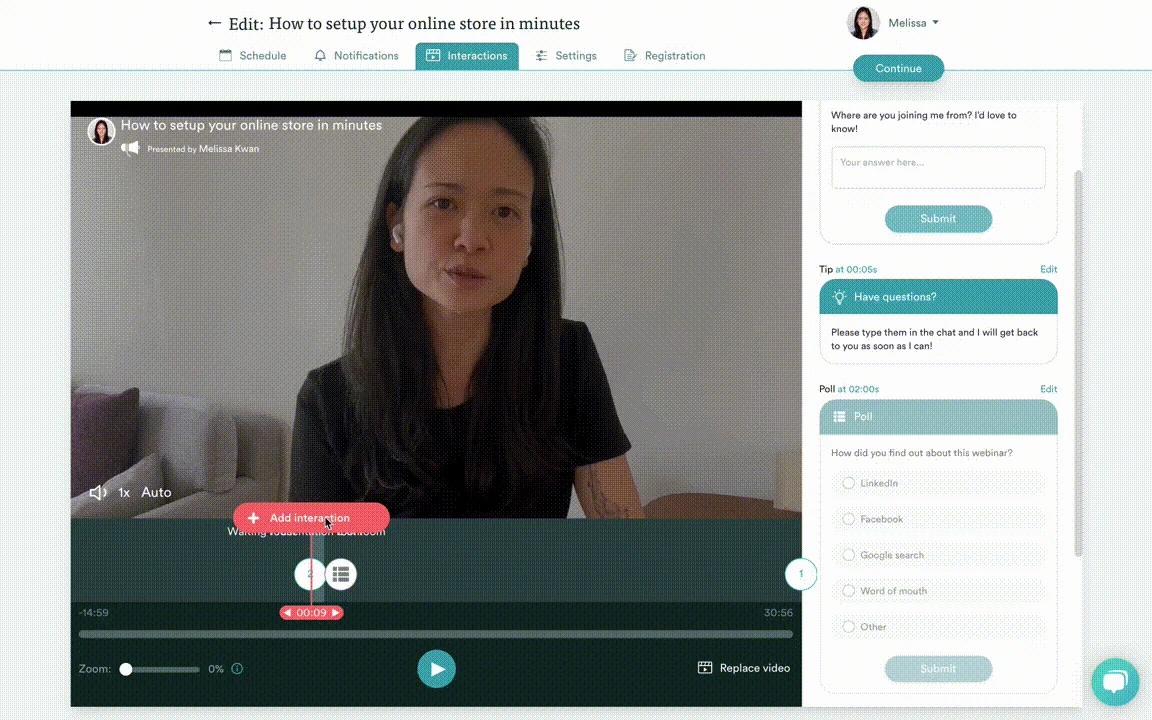Switch to the Schedule tab
The height and width of the screenshot is (720, 1152).
[x=253, y=56]
